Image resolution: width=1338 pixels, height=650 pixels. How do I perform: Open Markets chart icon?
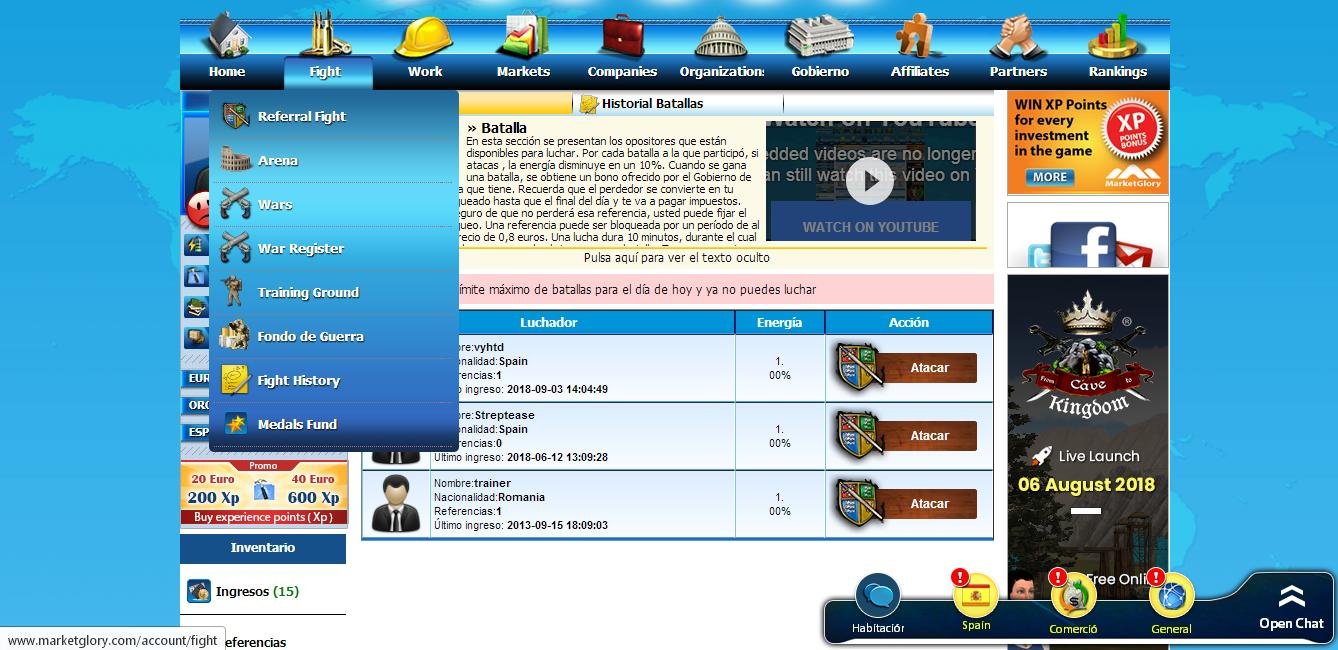[x=523, y=35]
